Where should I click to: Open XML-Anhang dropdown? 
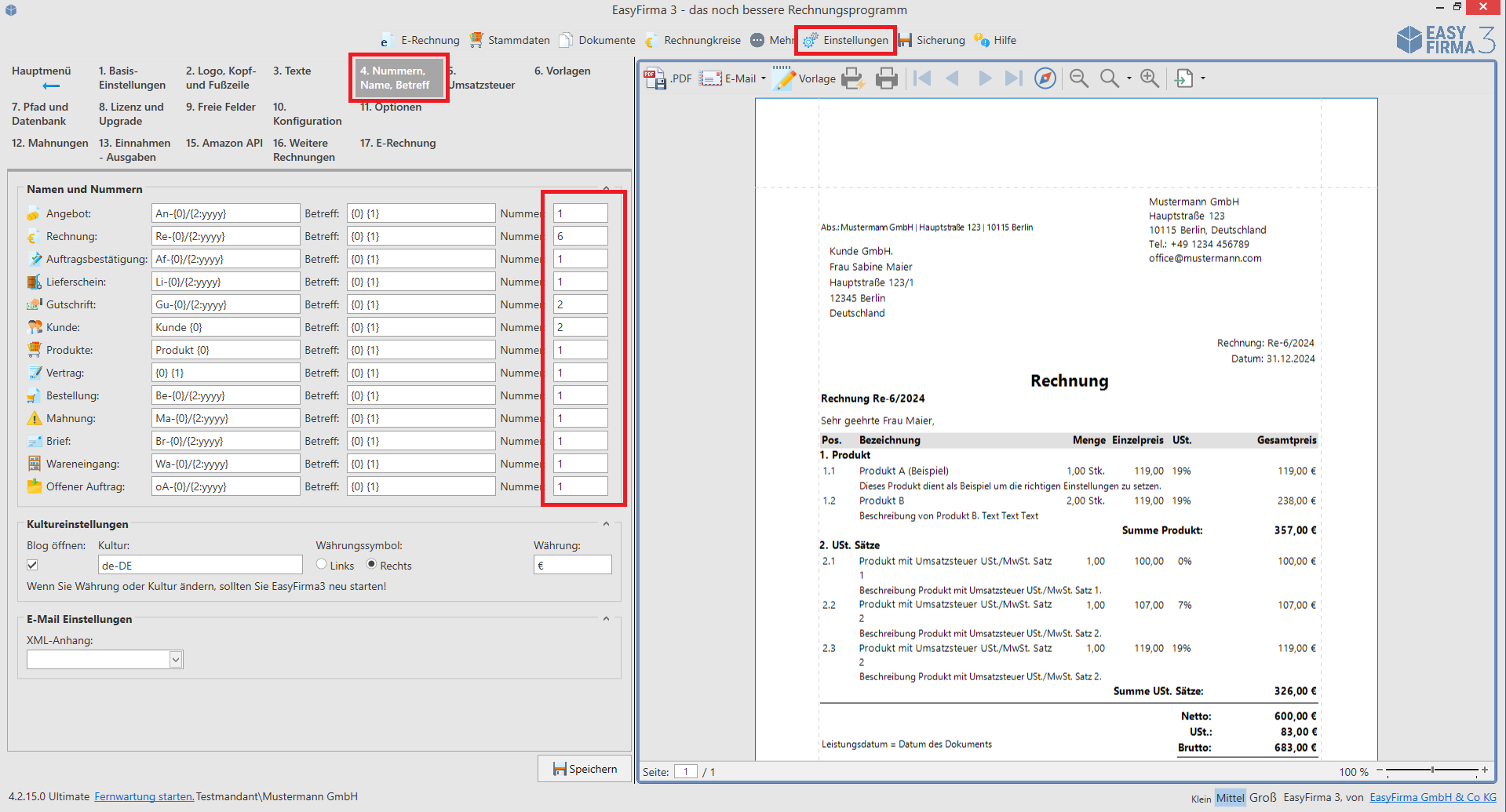click(176, 660)
